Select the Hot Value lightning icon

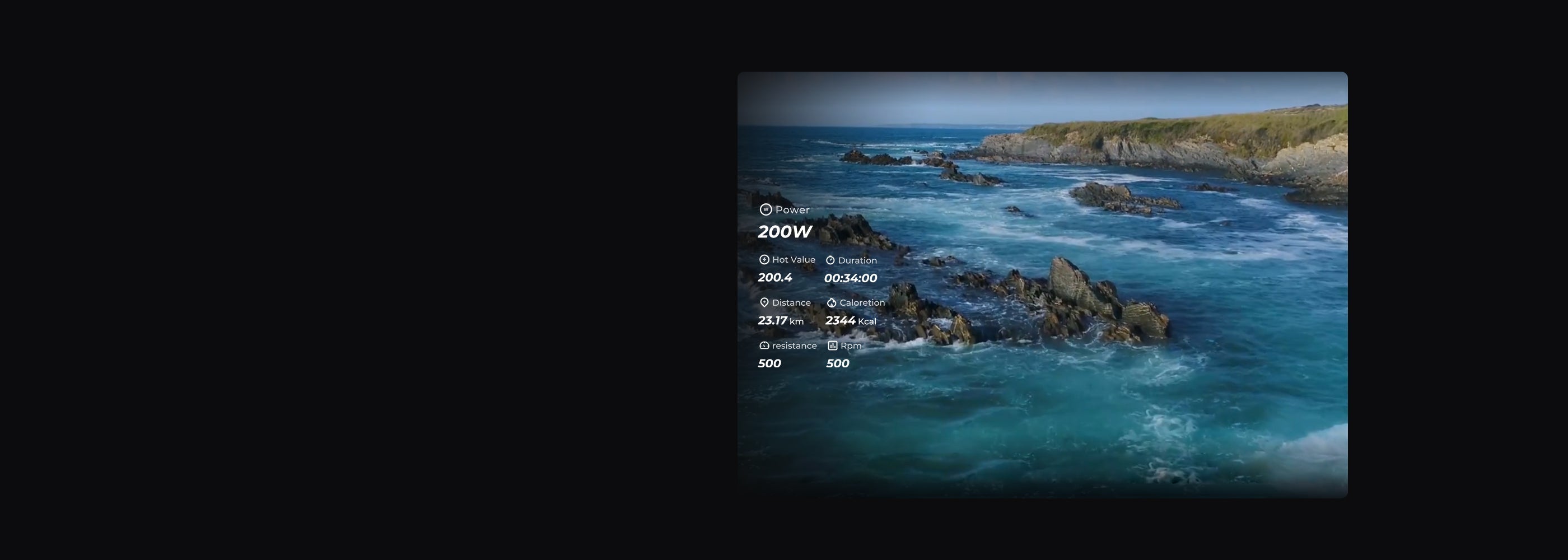click(764, 260)
